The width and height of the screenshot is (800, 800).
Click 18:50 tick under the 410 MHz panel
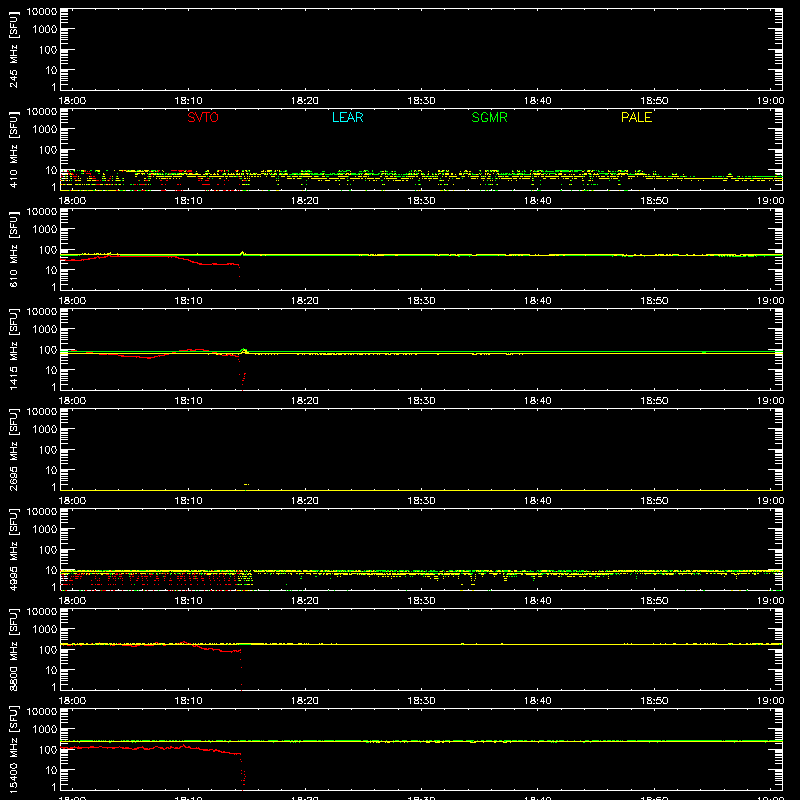point(654,201)
